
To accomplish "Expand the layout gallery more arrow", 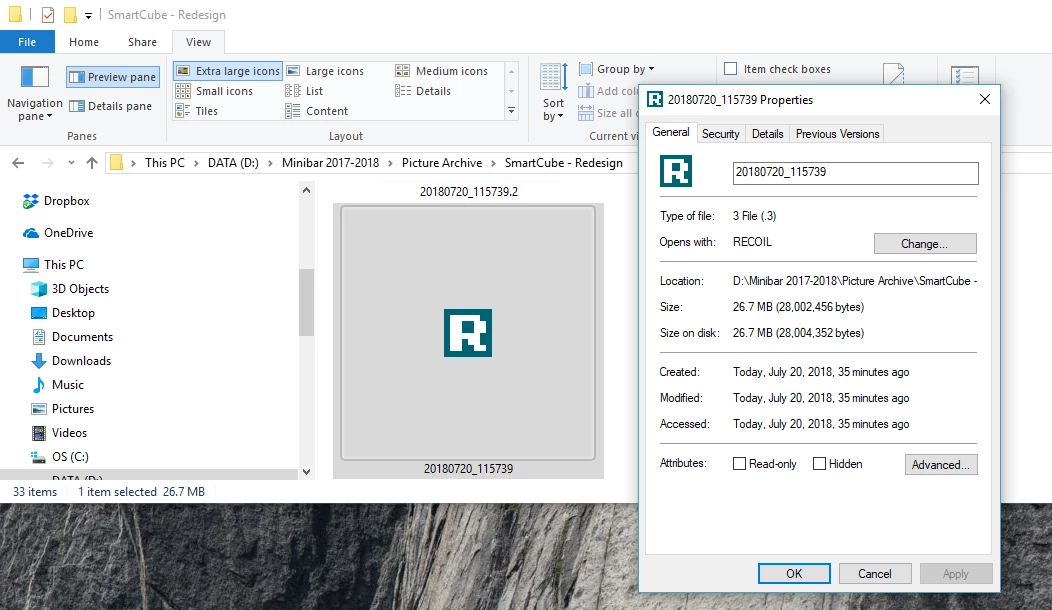I will click(511, 111).
